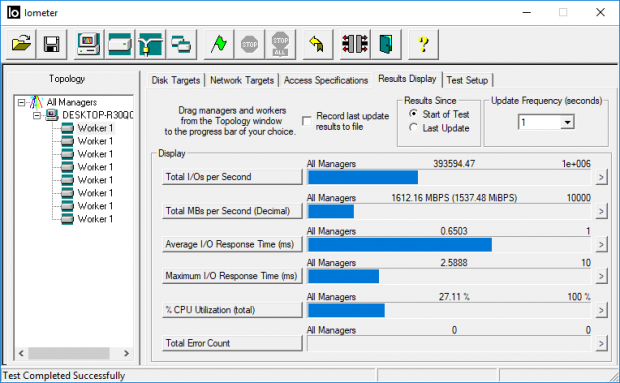This screenshot has width=620, height=383.
Task: Expand Total Error Count arrow
Action: tap(601, 343)
